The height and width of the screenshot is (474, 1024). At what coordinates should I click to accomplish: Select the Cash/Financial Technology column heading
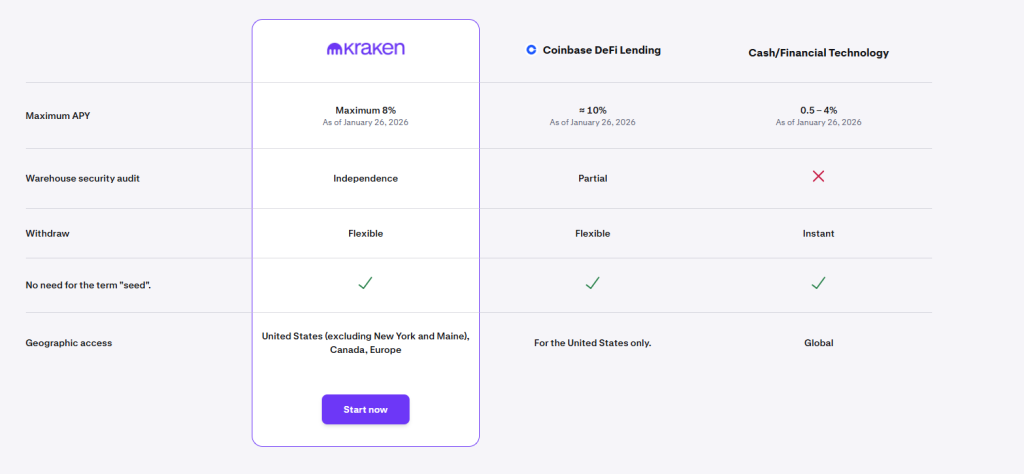pos(818,53)
